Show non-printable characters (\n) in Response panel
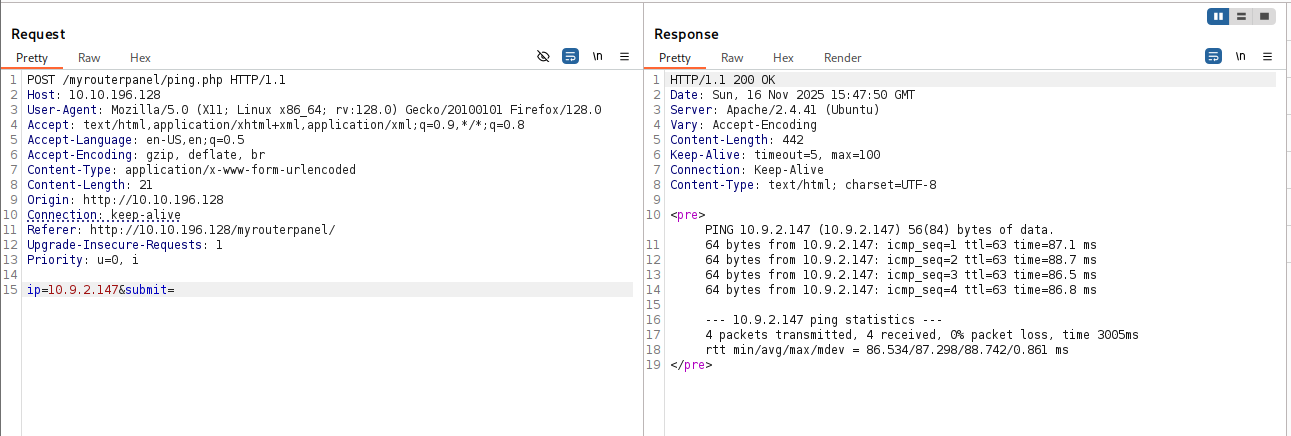The image size is (1291, 436). tap(1240, 57)
